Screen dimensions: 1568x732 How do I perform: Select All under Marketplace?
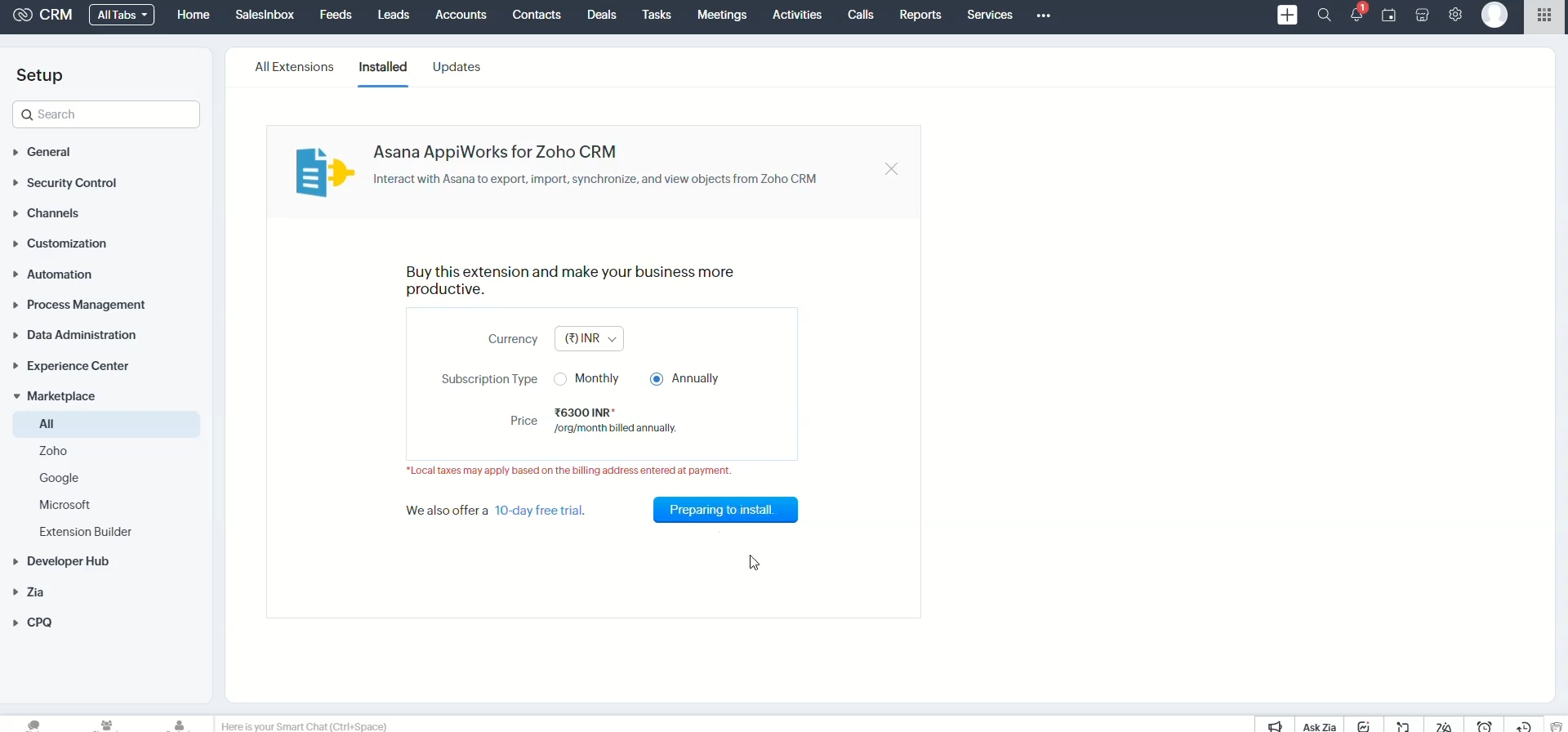pos(106,424)
